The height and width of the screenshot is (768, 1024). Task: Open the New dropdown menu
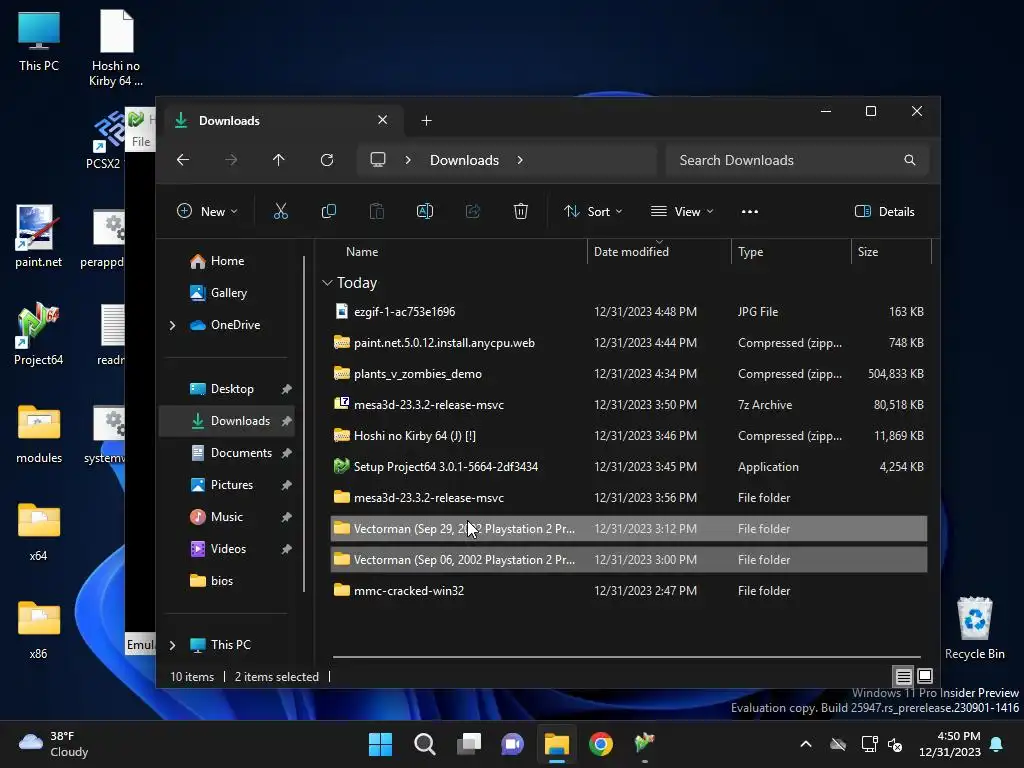(207, 212)
